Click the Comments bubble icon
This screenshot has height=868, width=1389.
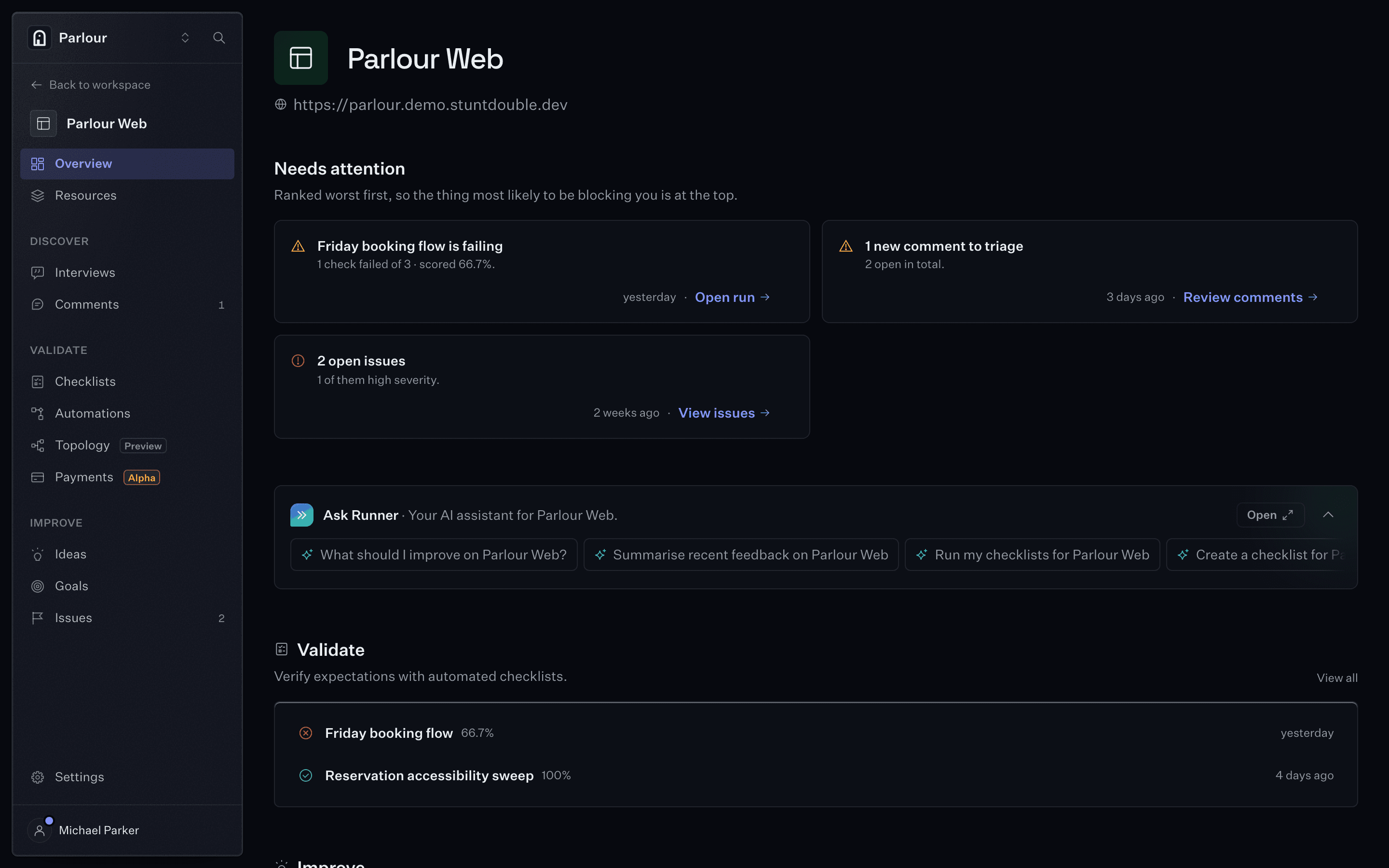click(38, 305)
